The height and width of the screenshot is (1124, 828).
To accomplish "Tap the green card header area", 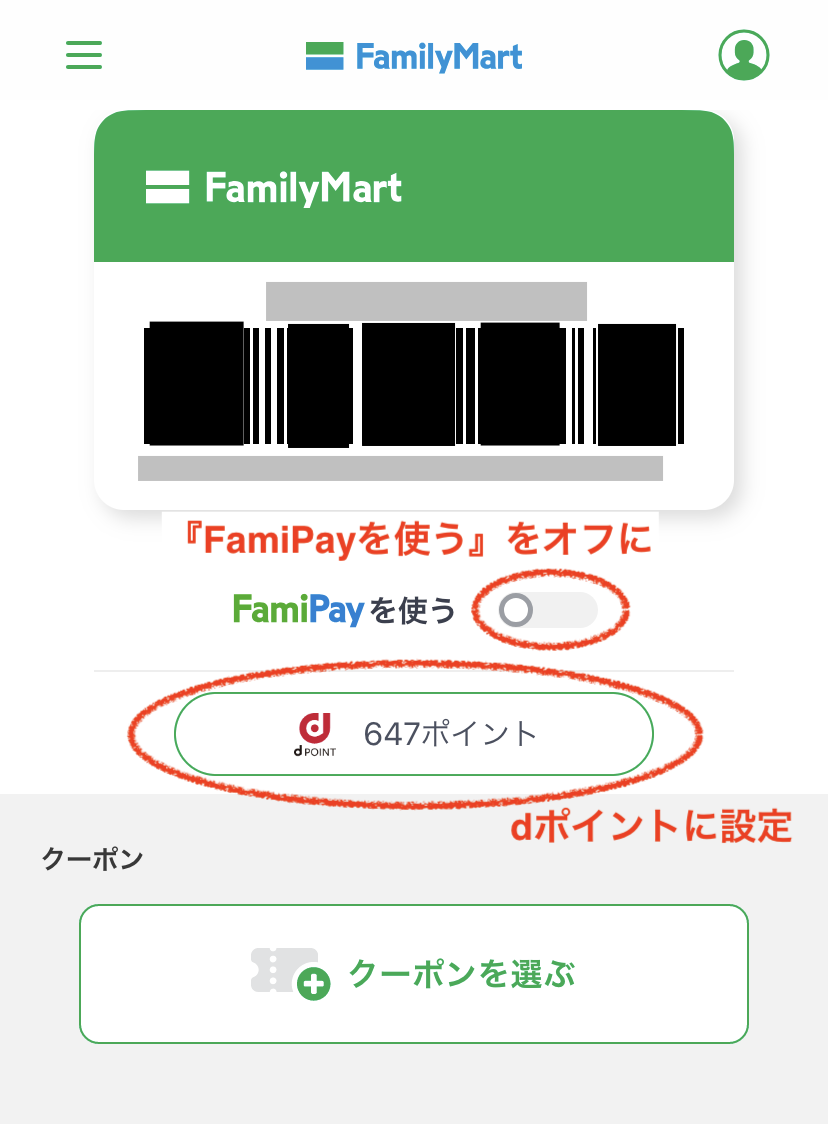I will tap(414, 186).
